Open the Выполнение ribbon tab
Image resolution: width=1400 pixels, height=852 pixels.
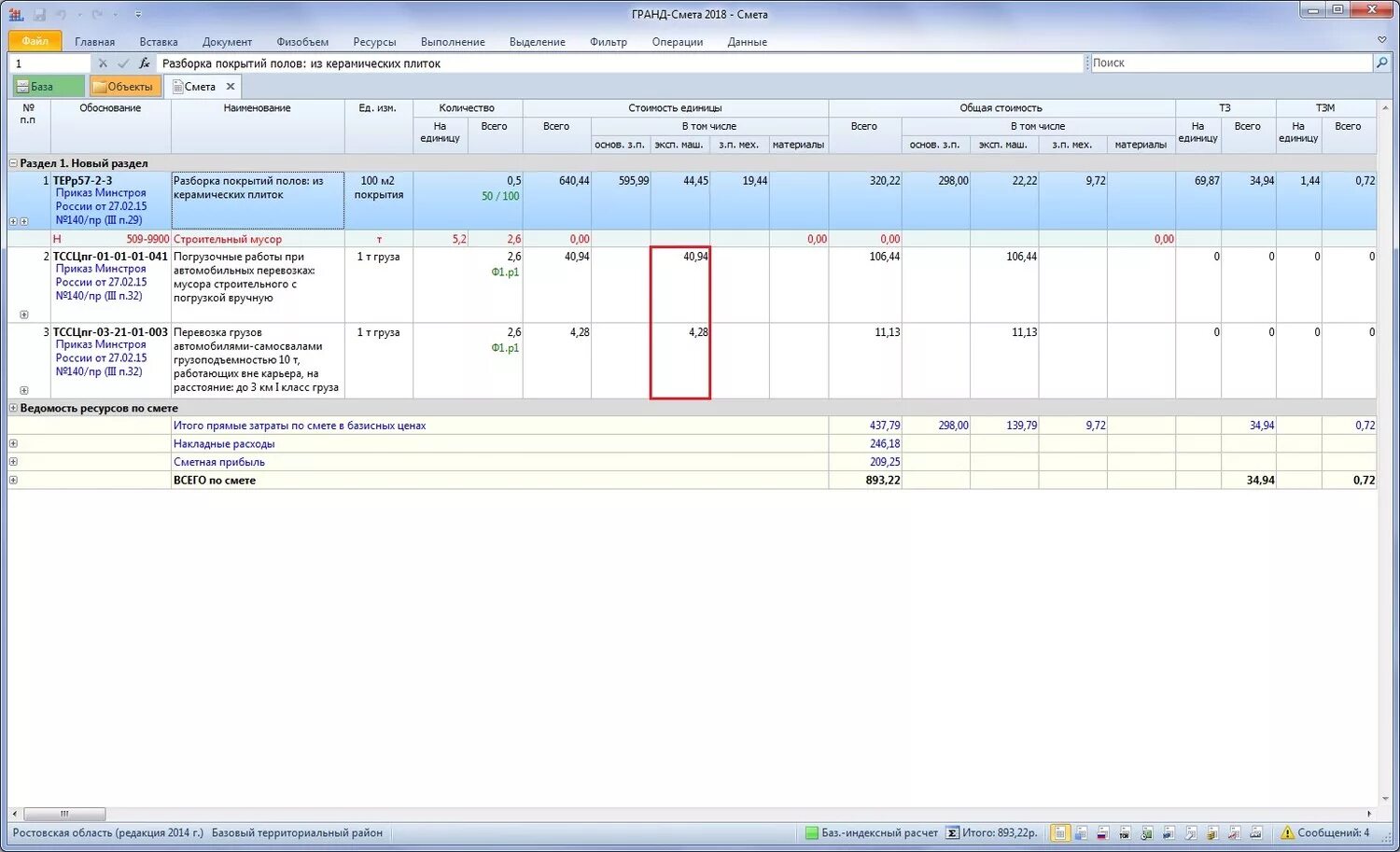453,42
